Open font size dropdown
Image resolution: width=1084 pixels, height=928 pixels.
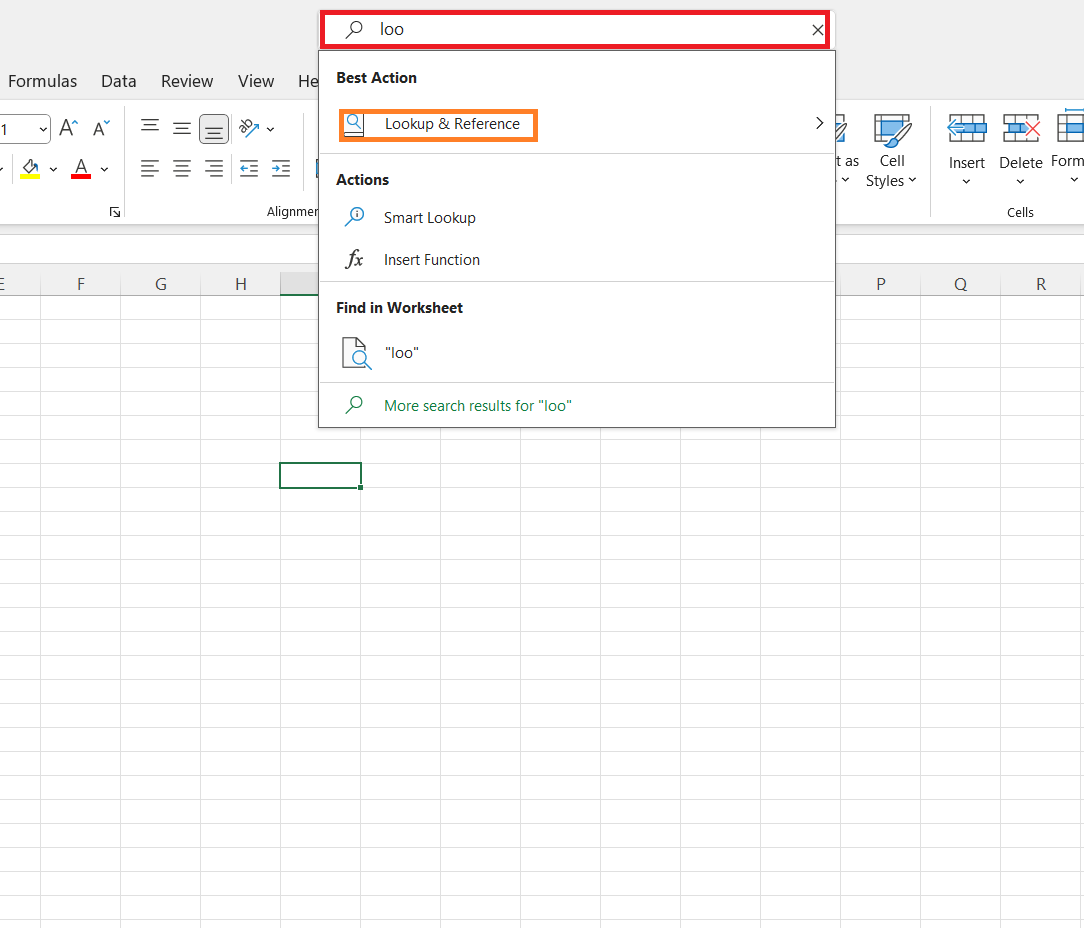point(43,129)
